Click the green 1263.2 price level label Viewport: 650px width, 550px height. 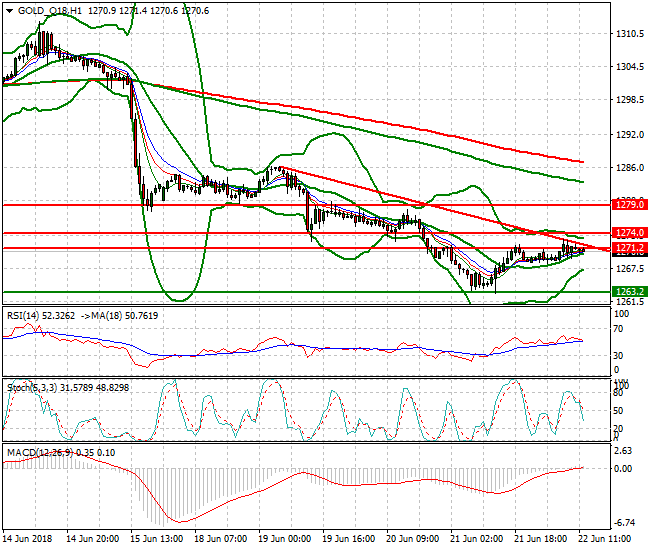point(627,292)
